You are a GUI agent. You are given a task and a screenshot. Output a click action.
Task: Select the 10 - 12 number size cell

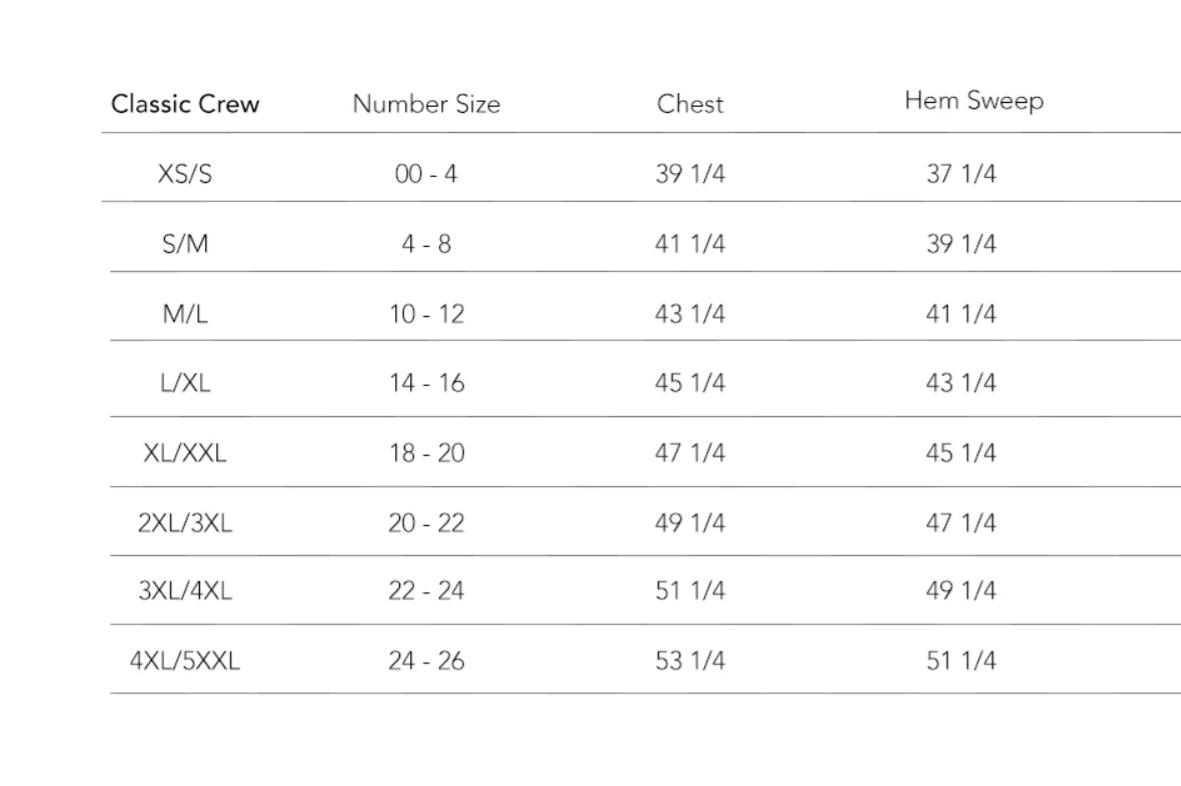(x=426, y=313)
